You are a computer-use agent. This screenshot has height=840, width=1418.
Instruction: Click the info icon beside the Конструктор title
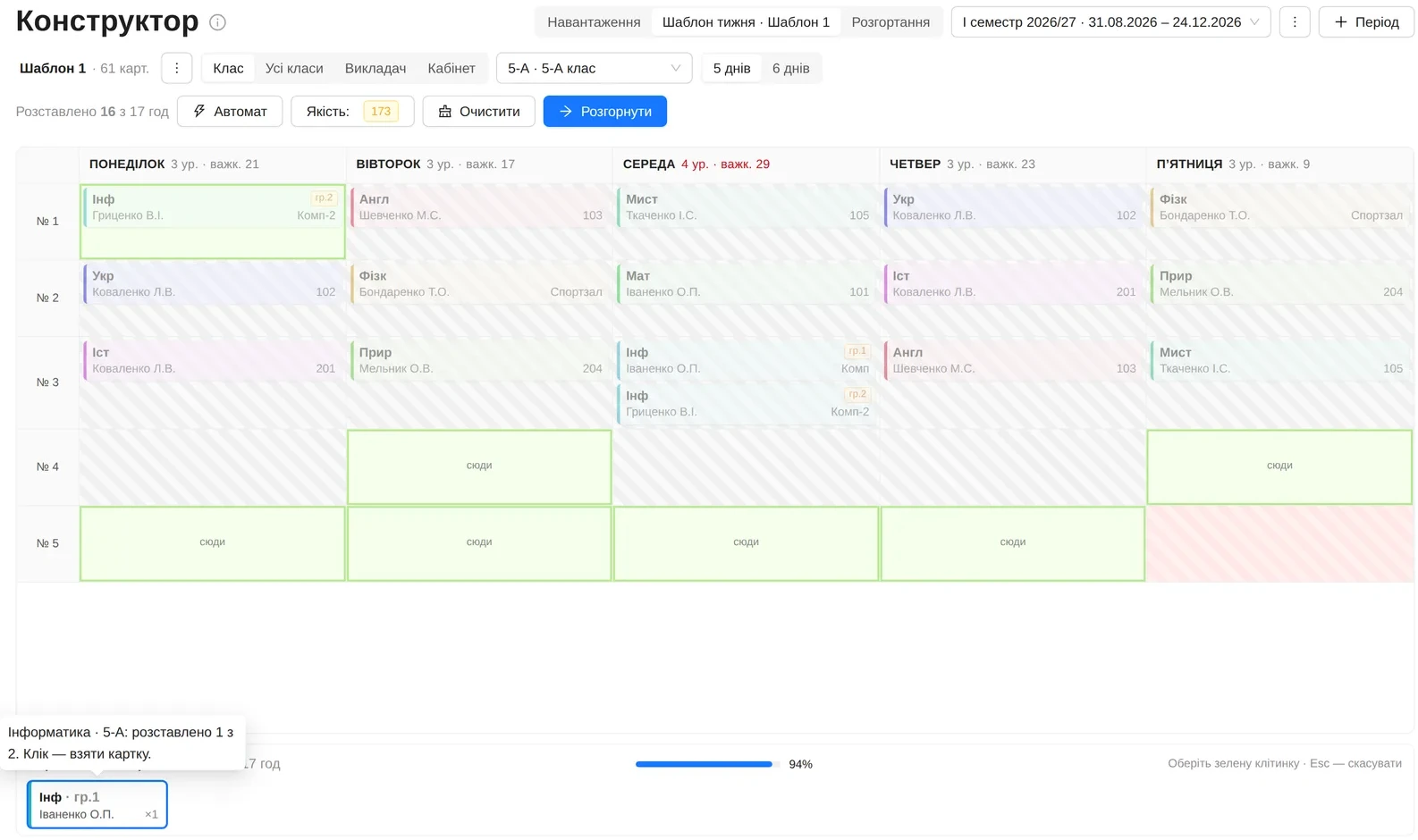[x=217, y=22]
